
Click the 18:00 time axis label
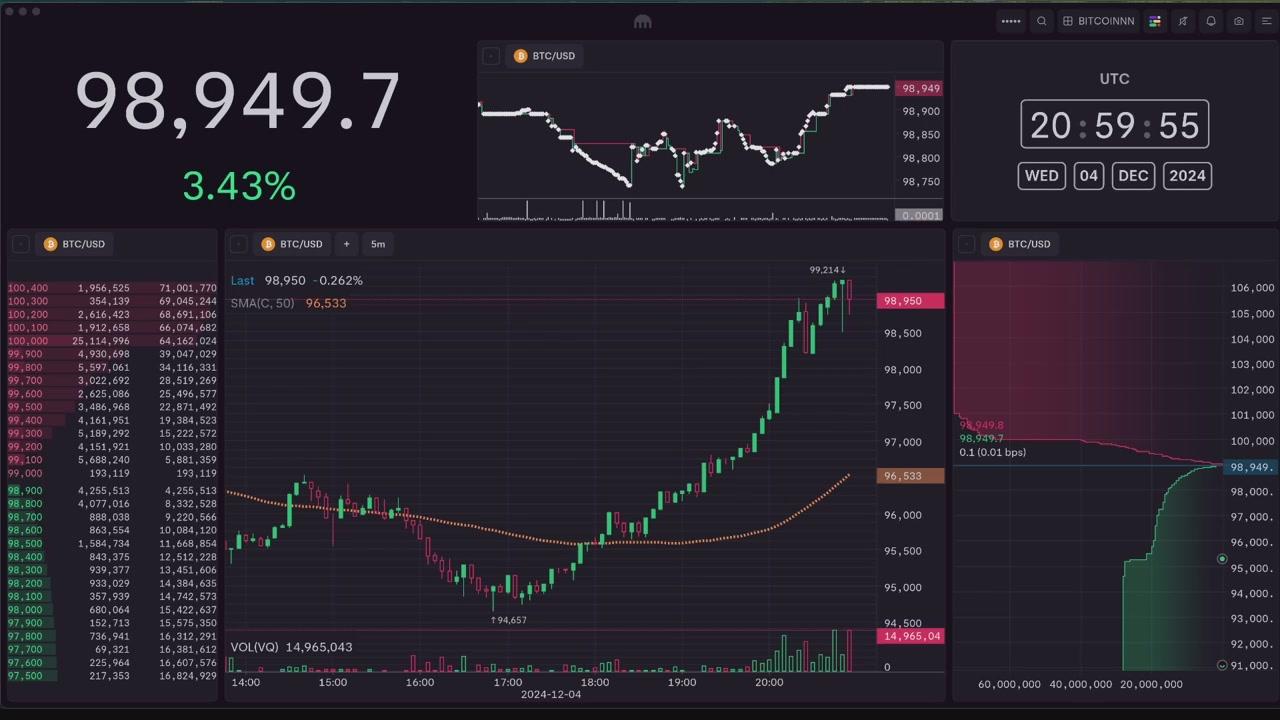coord(595,682)
